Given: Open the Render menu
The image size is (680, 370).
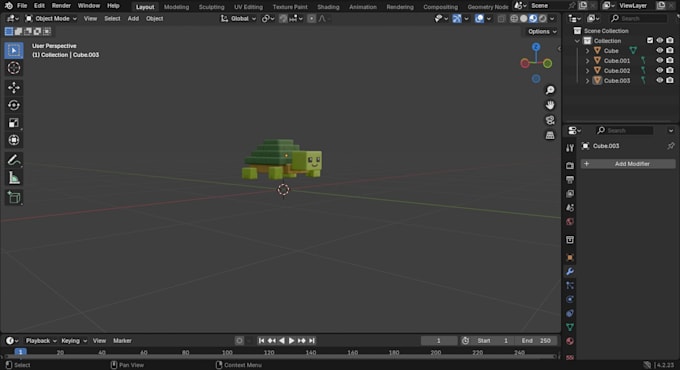Looking at the screenshot, I should tap(61, 6).
